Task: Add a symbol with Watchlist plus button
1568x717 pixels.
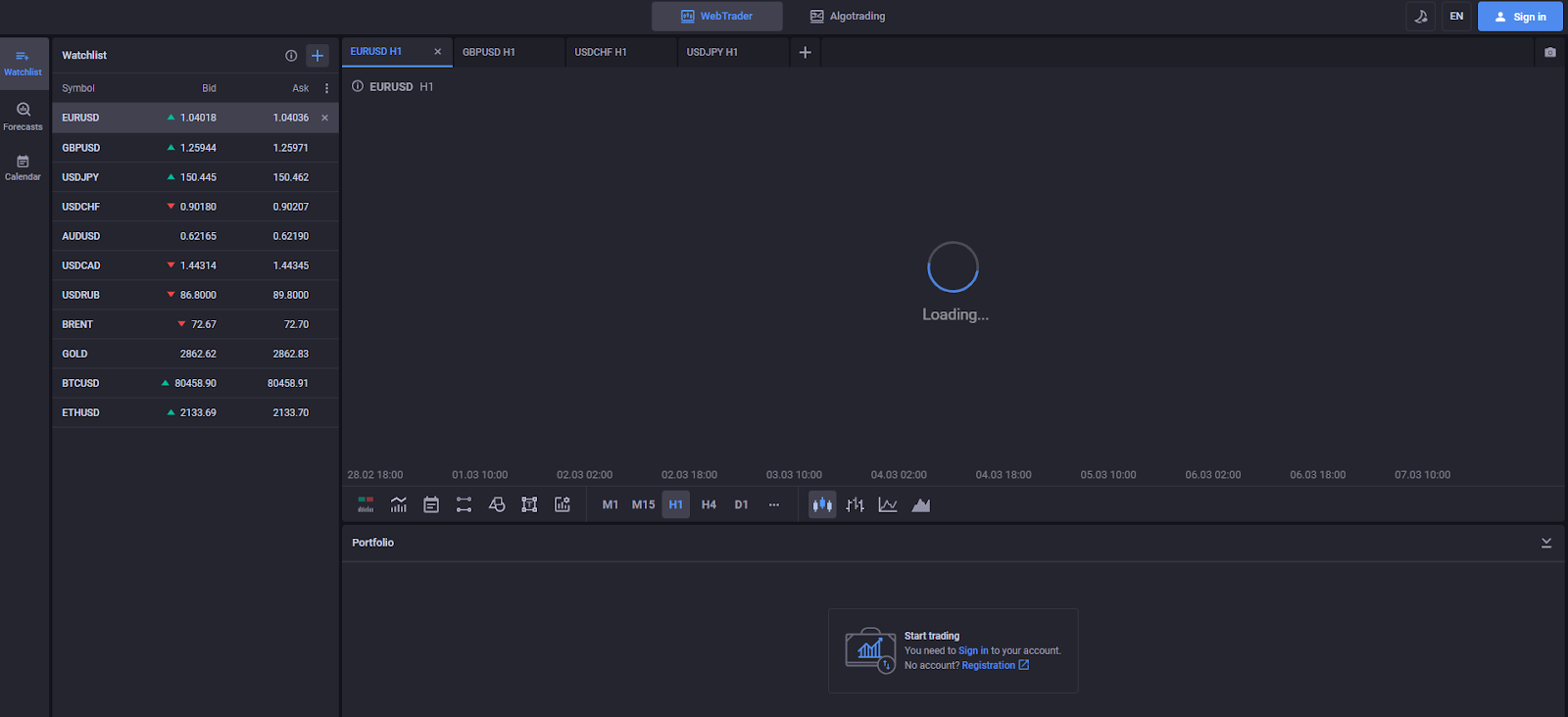Action: pos(317,56)
